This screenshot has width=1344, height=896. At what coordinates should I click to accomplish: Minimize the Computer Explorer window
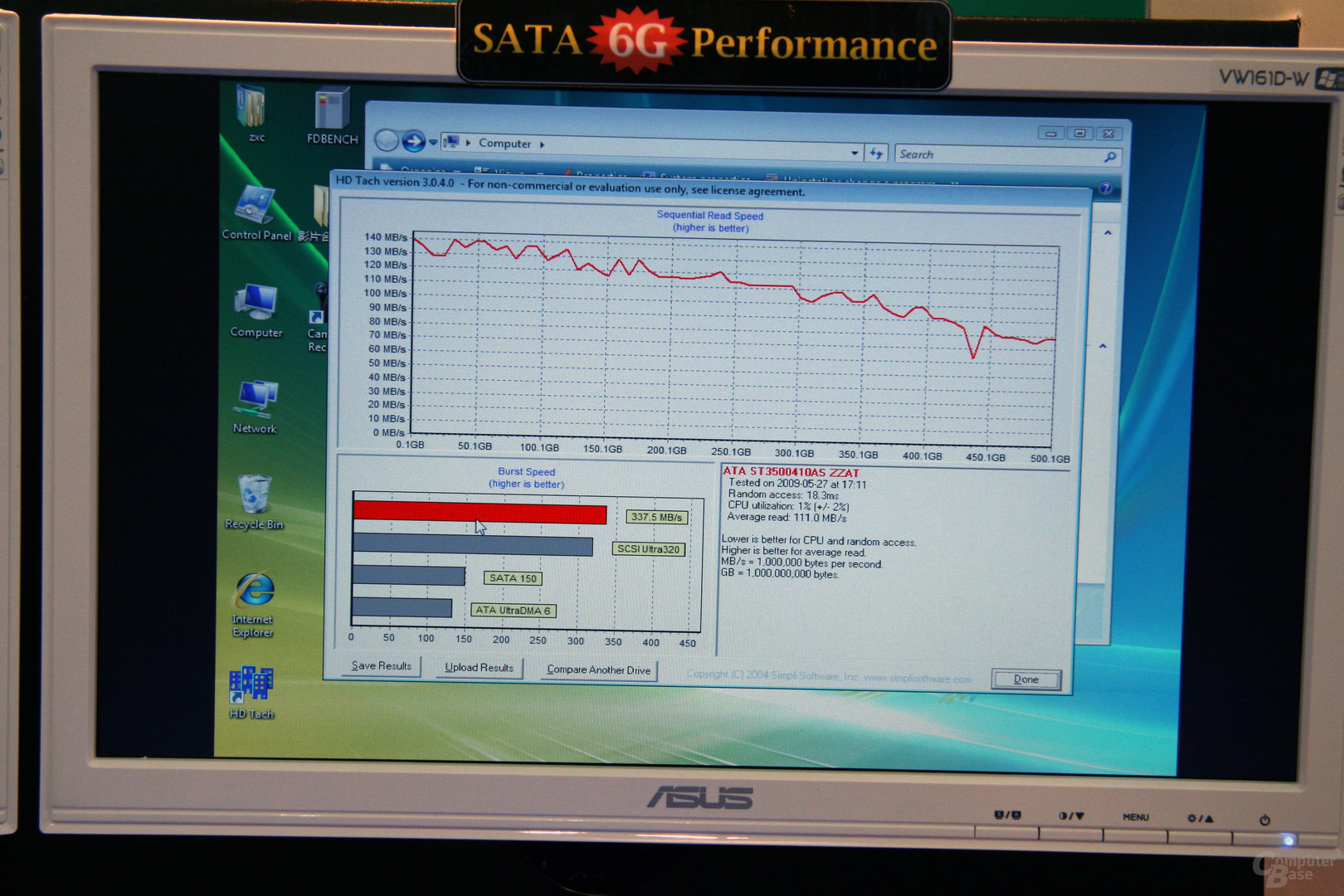pos(1050,134)
